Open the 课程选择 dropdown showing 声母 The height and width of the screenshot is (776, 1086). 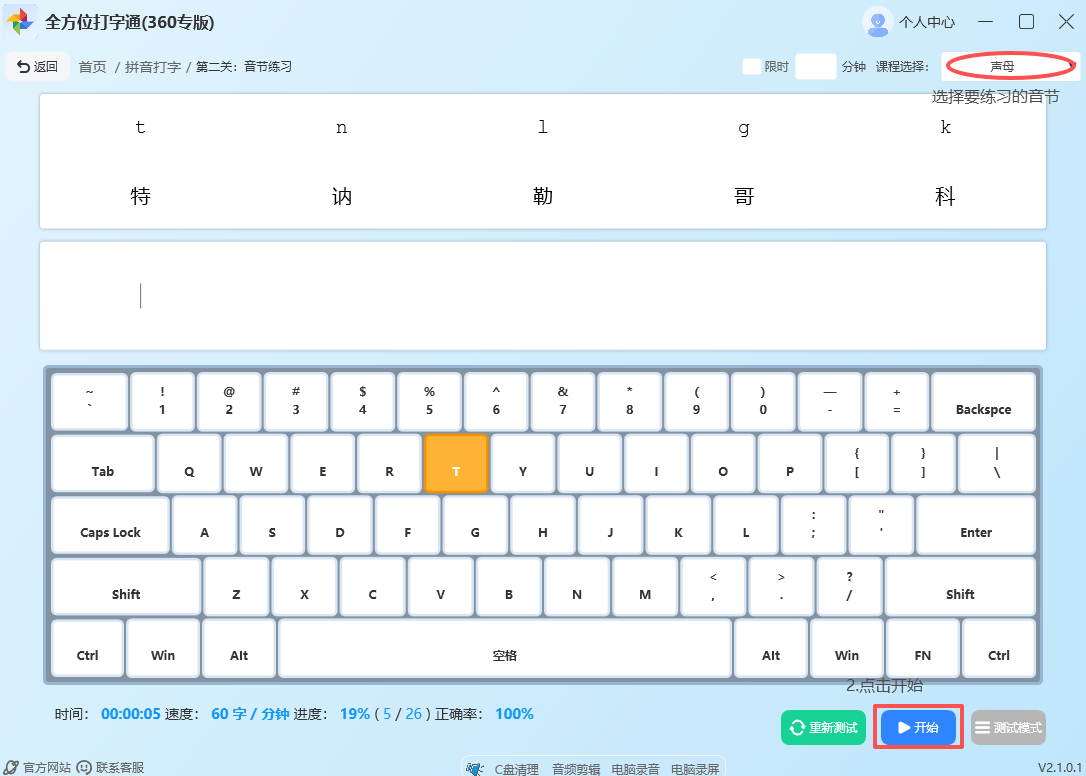point(1002,66)
